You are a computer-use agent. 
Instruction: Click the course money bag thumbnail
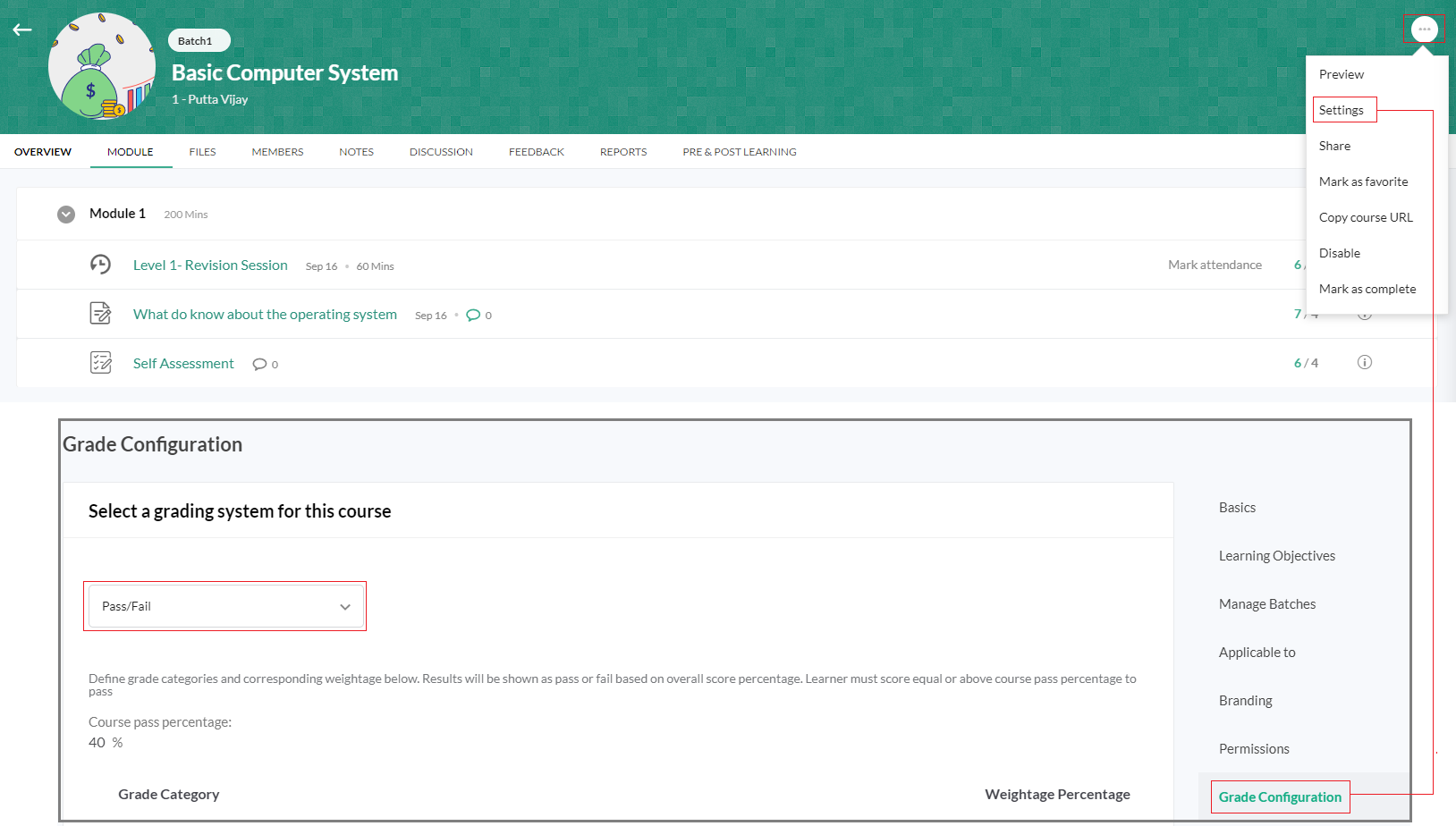click(100, 67)
